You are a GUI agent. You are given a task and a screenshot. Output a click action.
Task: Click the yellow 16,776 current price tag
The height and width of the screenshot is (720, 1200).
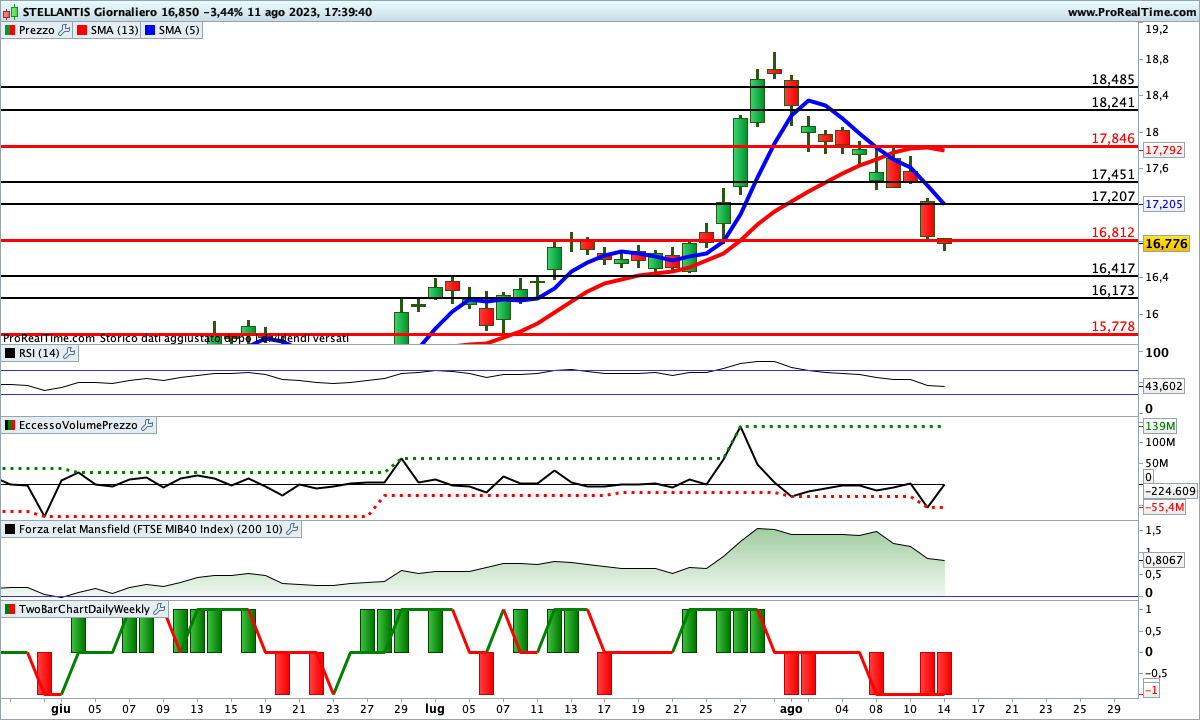point(1166,244)
